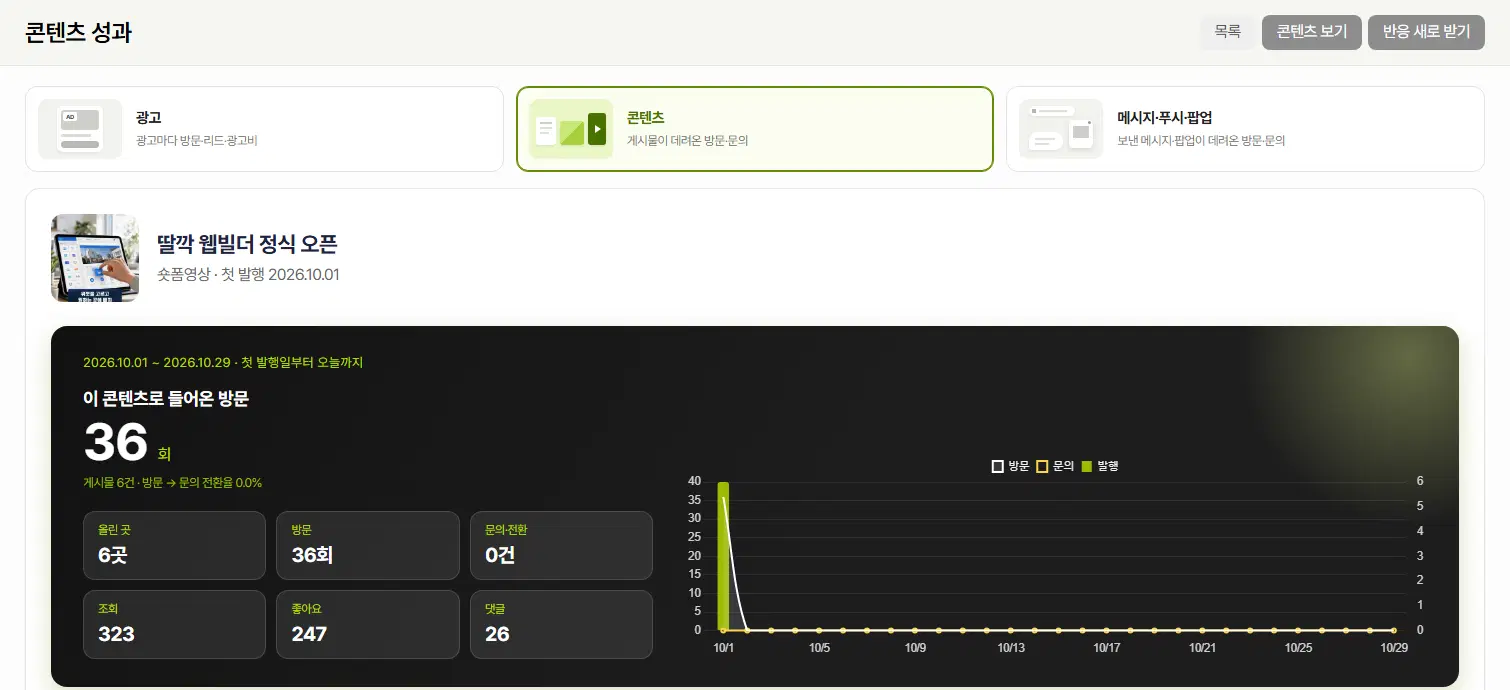
Task: Click the 목록 button
Action: tap(1227, 32)
